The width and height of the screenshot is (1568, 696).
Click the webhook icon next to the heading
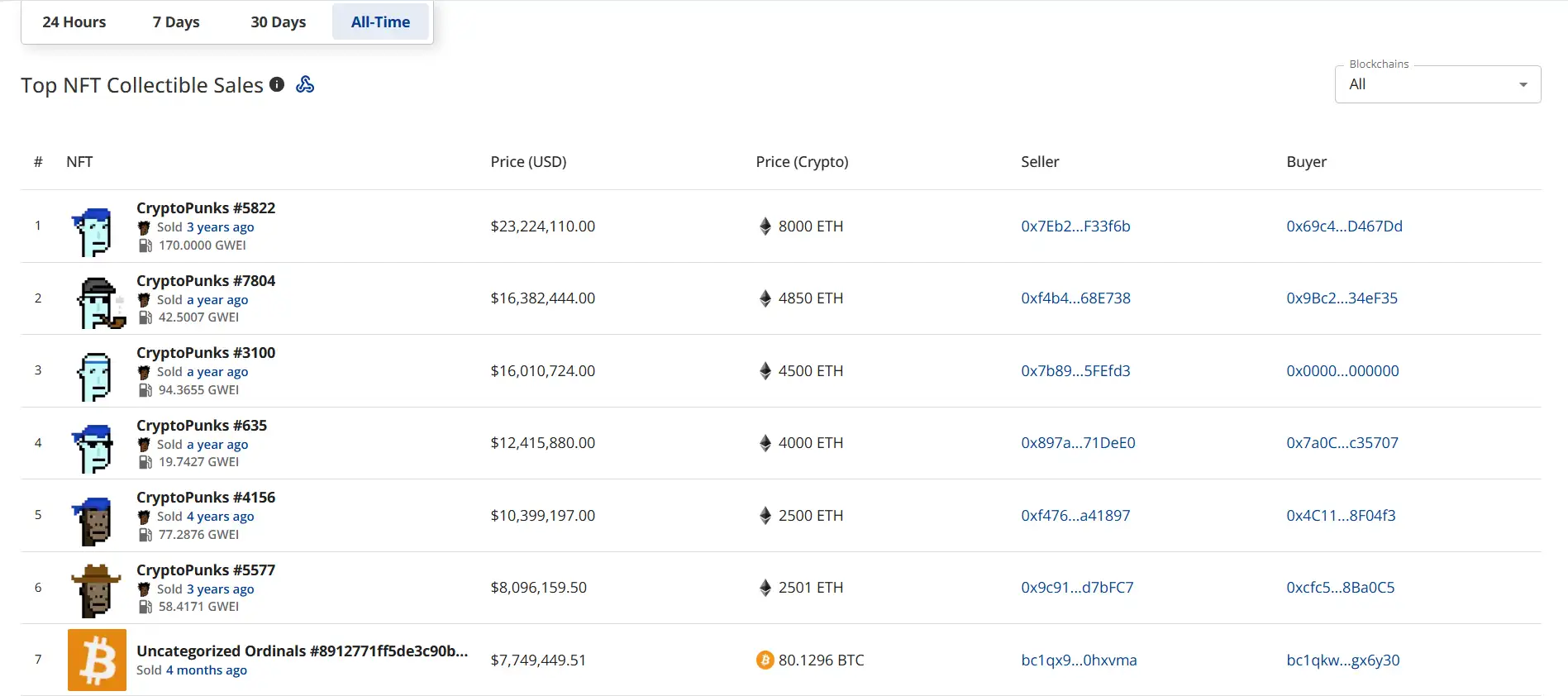(305, 84)
